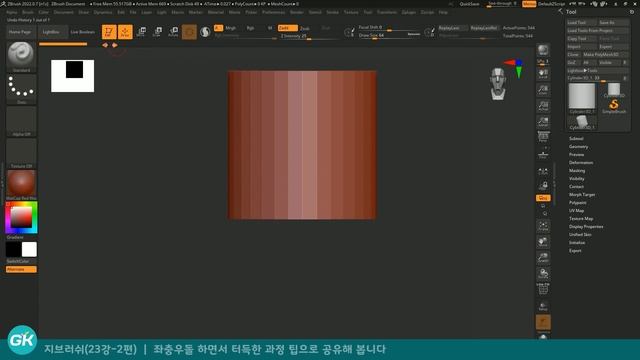Click the Sculptris Pro icon
Viewport: 640px width, 360px height.
tap(205, 31)
